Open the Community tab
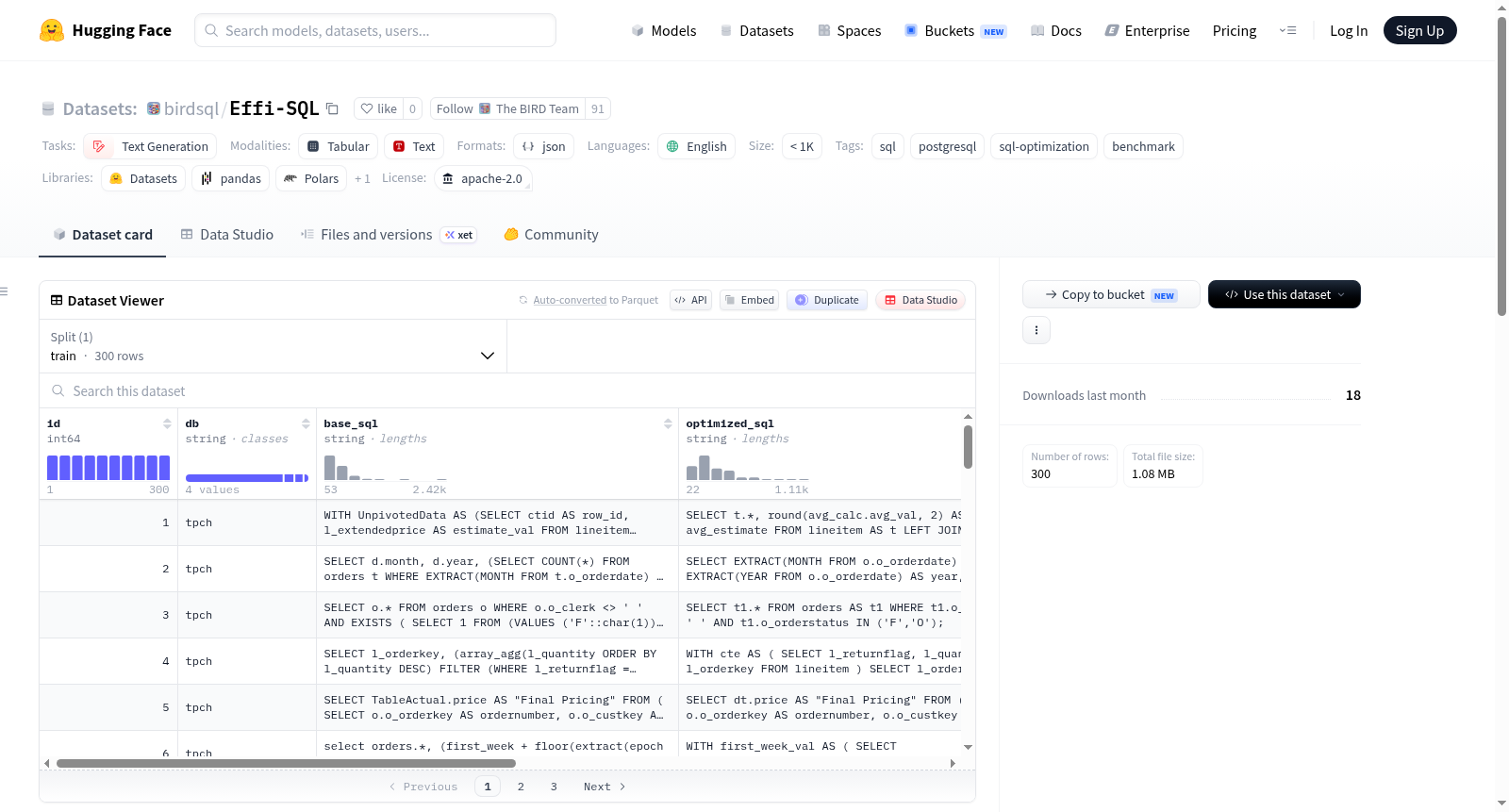 (x=551, y=235)
